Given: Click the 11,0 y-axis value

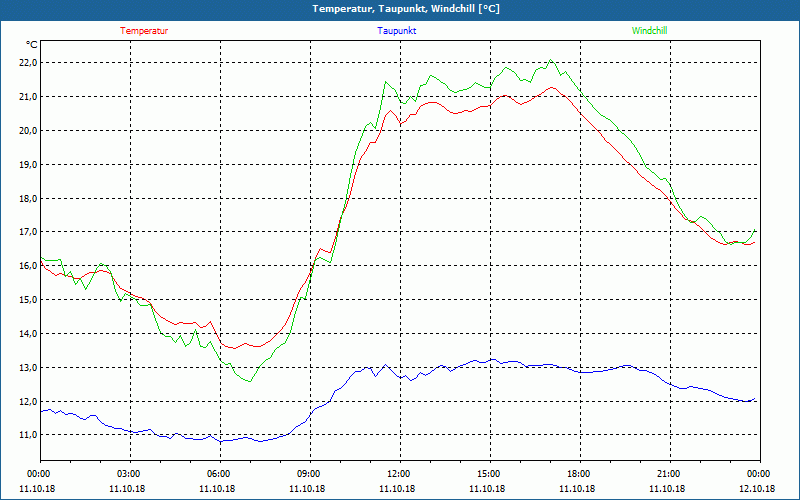Looking at the screenshot, I should [29, 435].
